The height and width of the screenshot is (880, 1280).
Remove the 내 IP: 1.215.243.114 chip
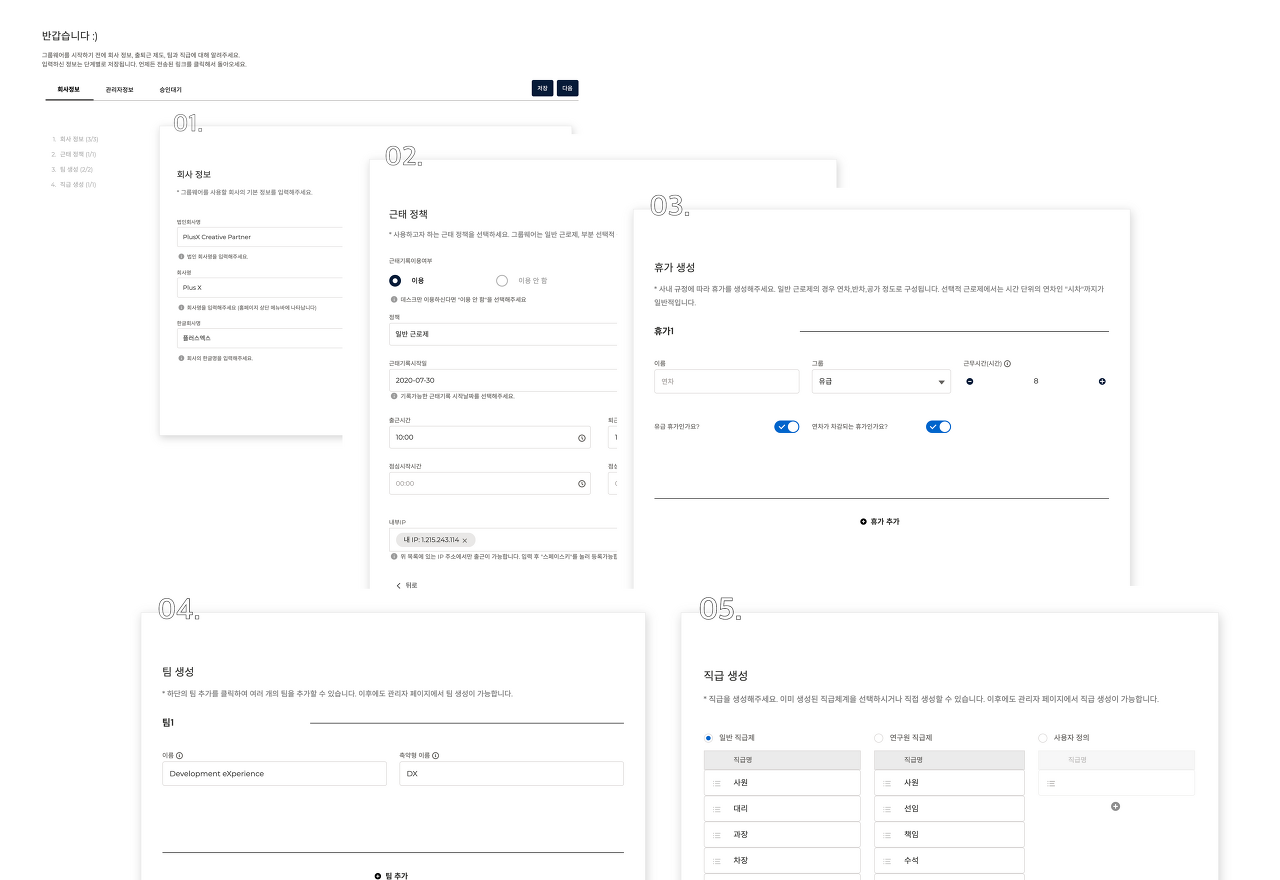pyautogui.click(x=464, y=540)
